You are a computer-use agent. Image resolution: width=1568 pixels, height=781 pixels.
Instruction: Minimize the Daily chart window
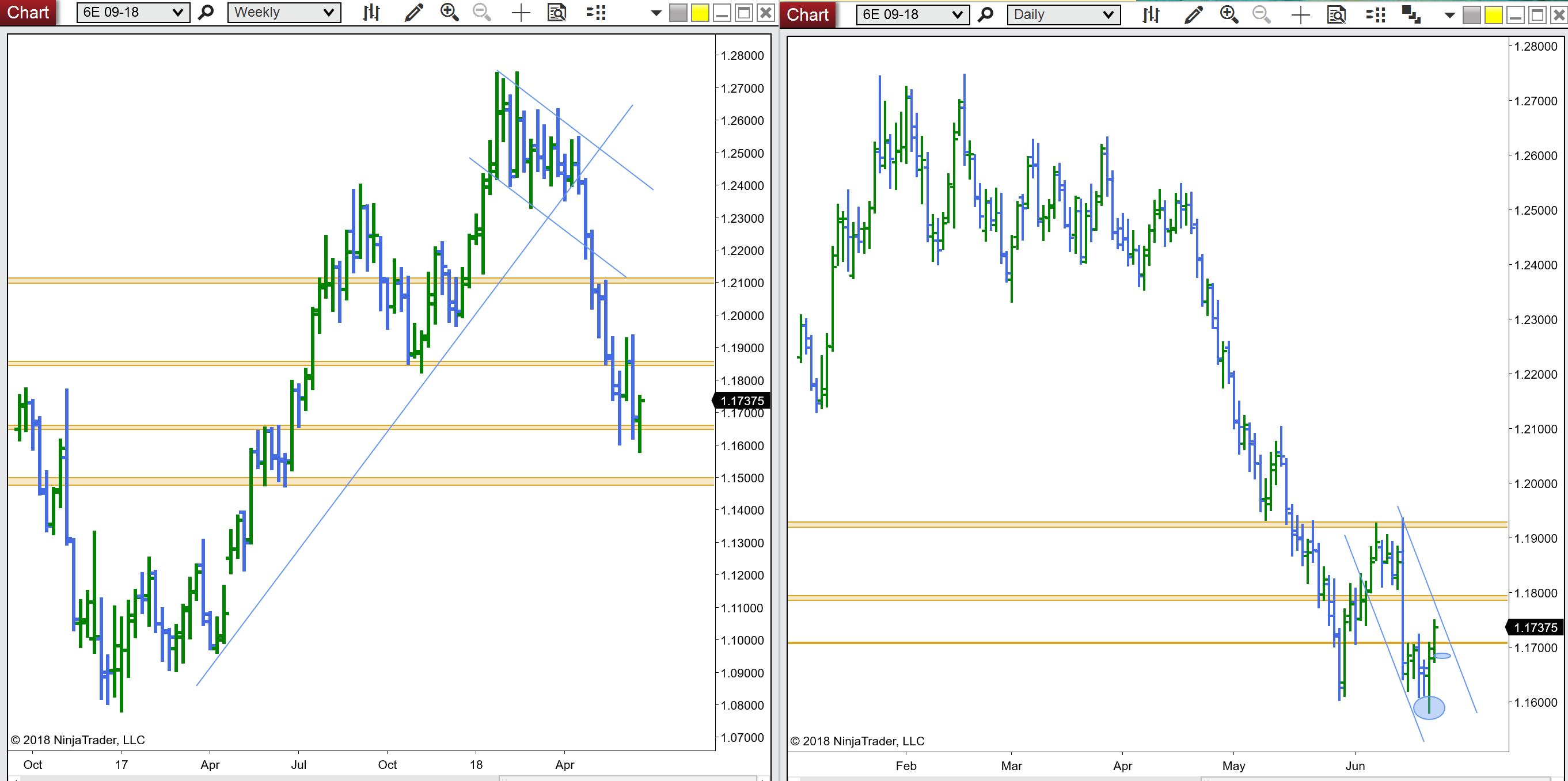(1516, 15)
